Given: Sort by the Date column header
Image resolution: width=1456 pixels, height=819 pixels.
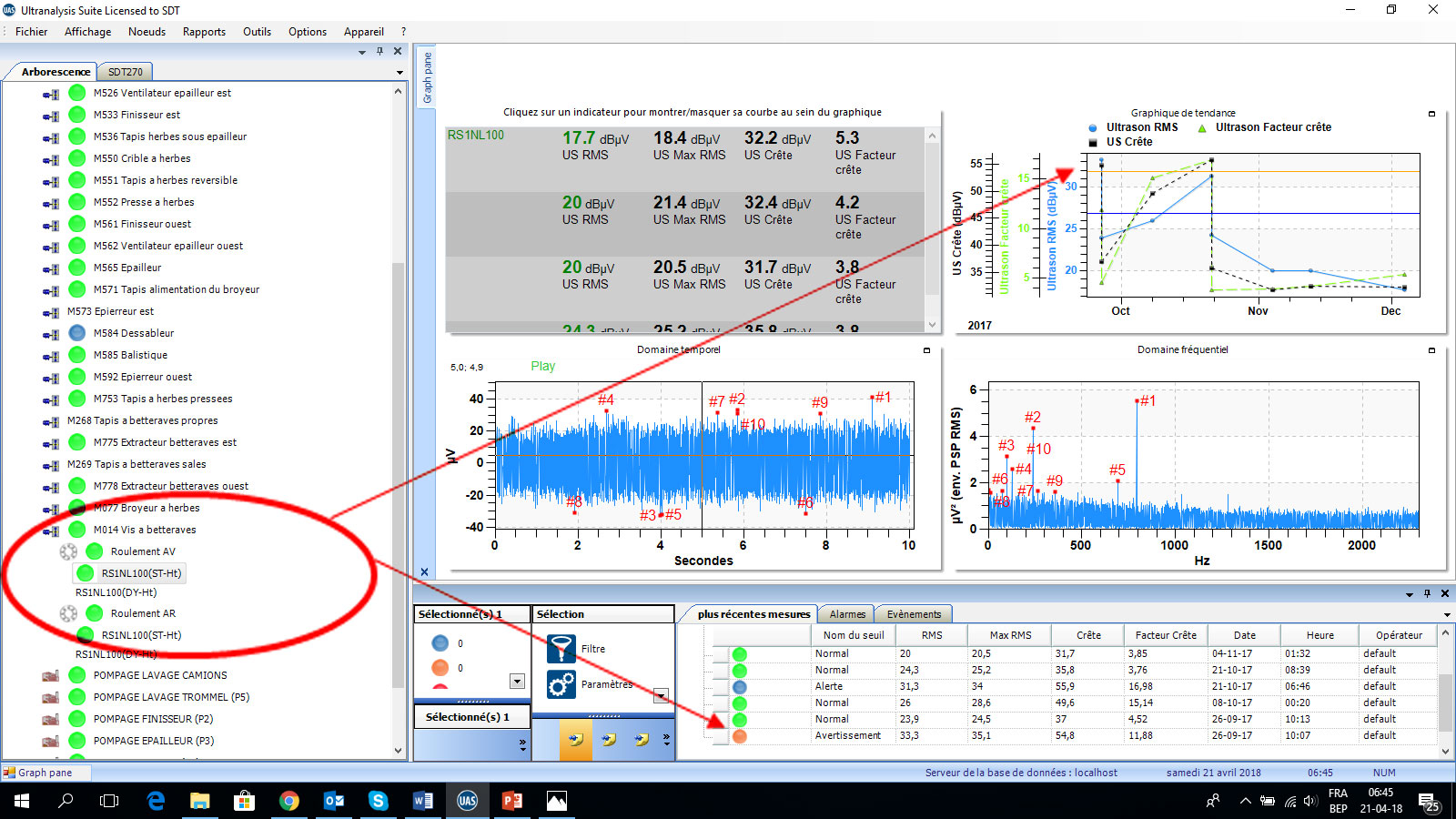Looking at the screenshot, I should pyautogui.click(x=1244, y=635).
